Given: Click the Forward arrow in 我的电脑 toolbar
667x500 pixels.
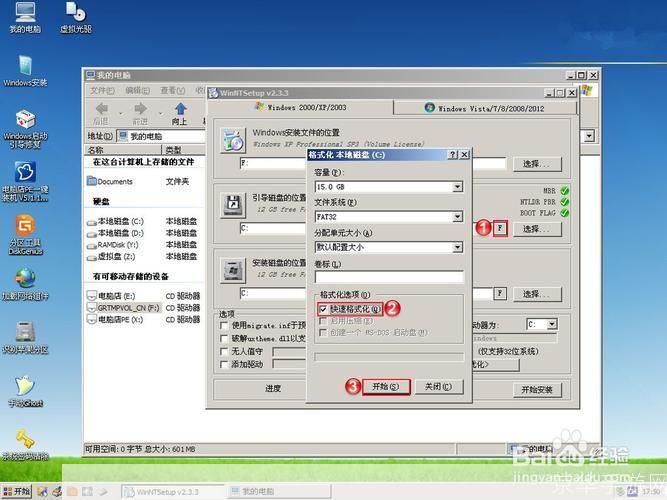Looking at the screenshot, I should 140,113.
